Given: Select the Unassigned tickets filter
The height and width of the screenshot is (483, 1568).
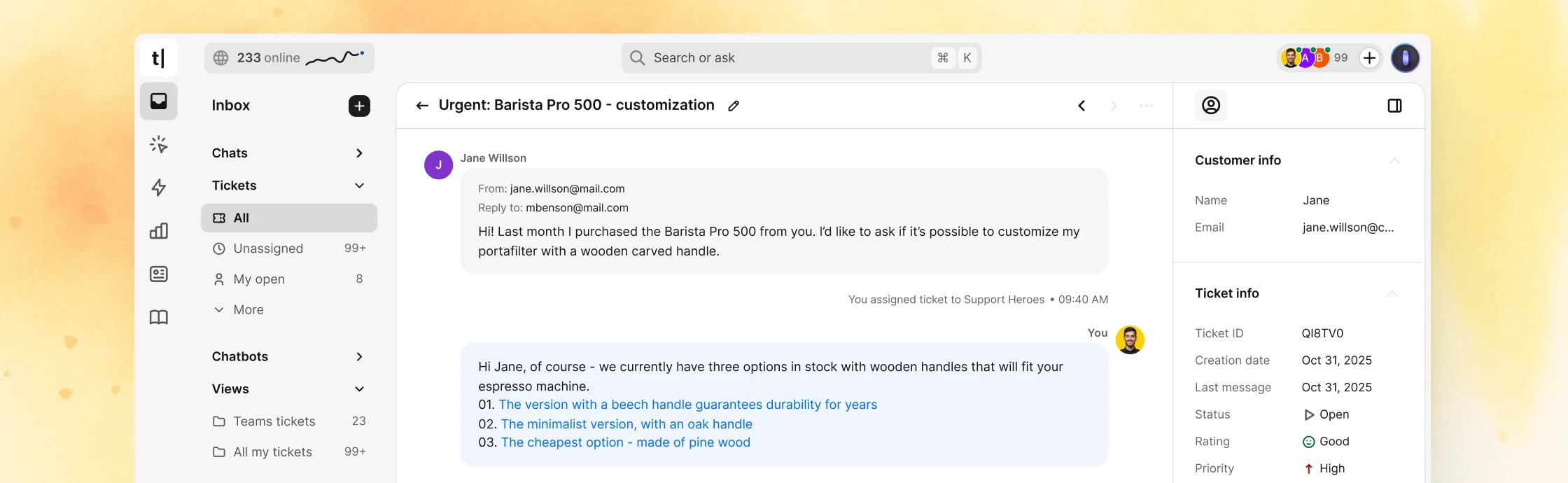Looking at the screenshot, I should 289,248.
